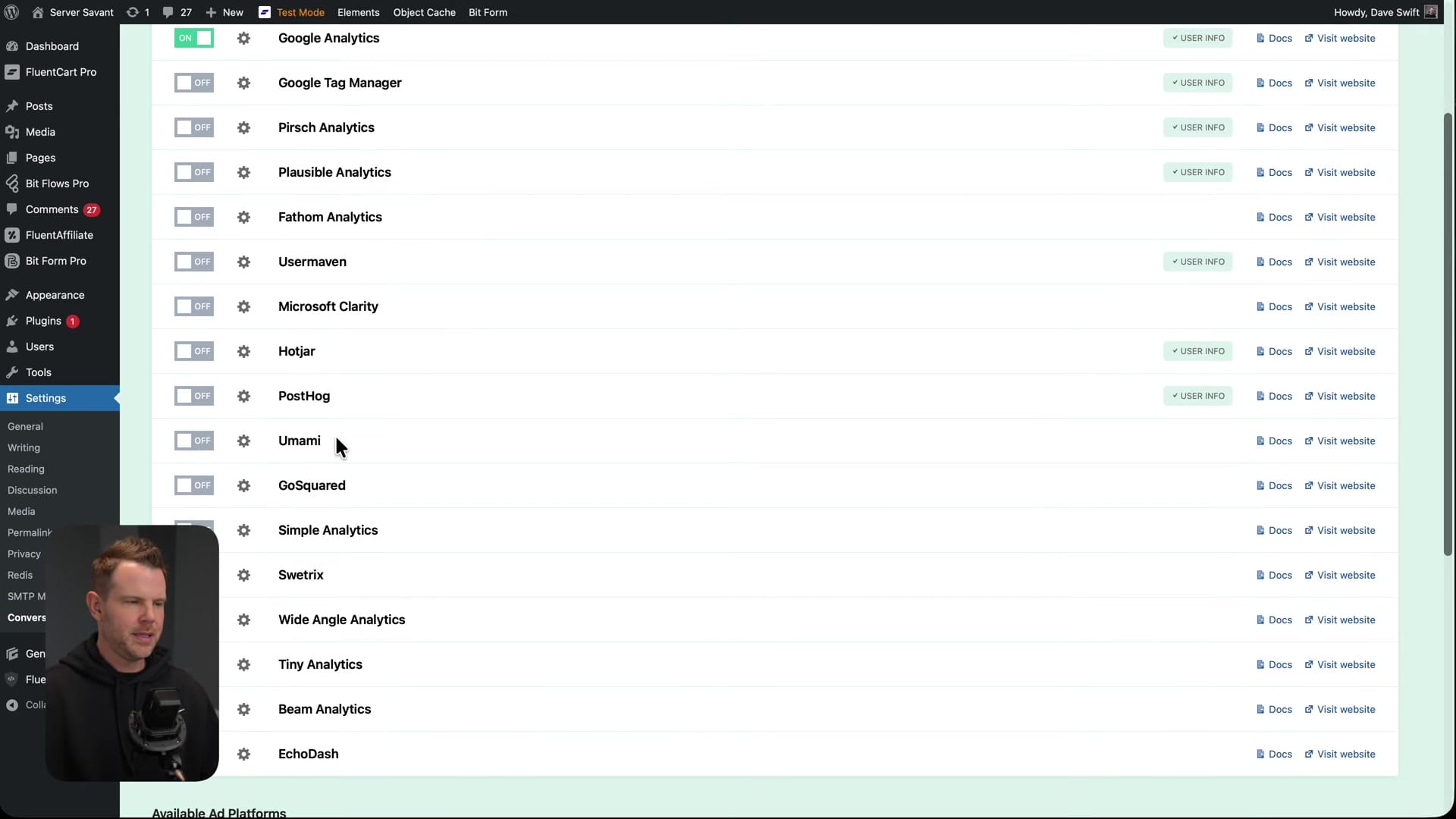Enable the Google Tag Manager toggle
The image size is (1456, 819).
194,83
